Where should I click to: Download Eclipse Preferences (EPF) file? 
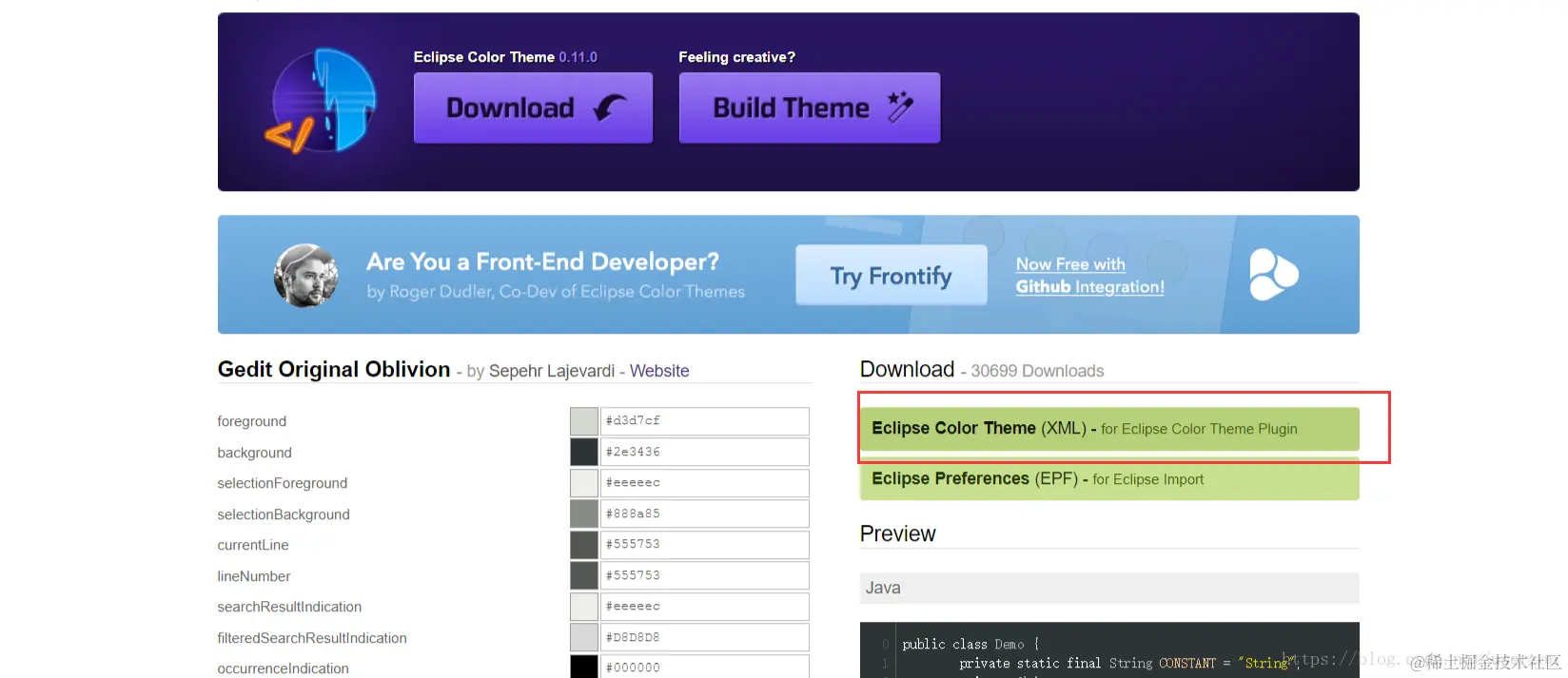[x=1109, y=479]
